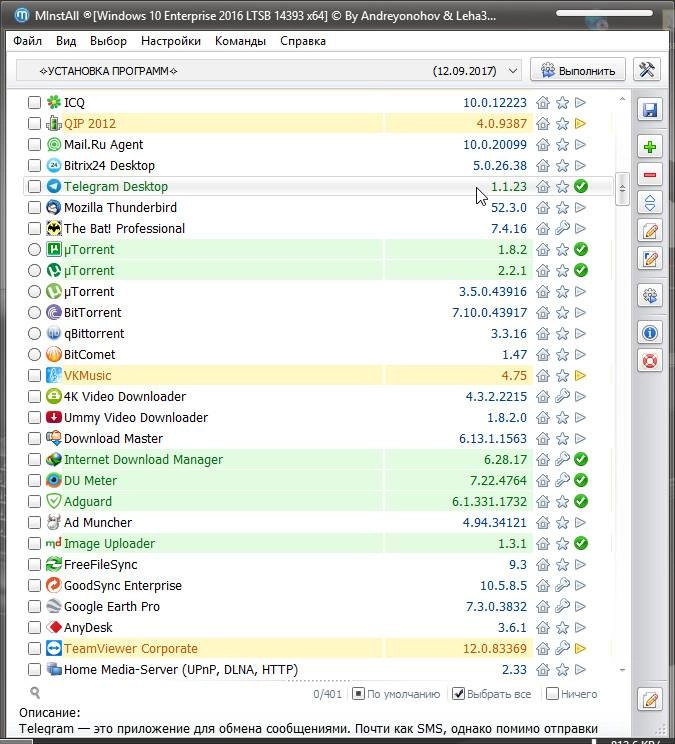Click the star icon in AnyDesk row

562,628
